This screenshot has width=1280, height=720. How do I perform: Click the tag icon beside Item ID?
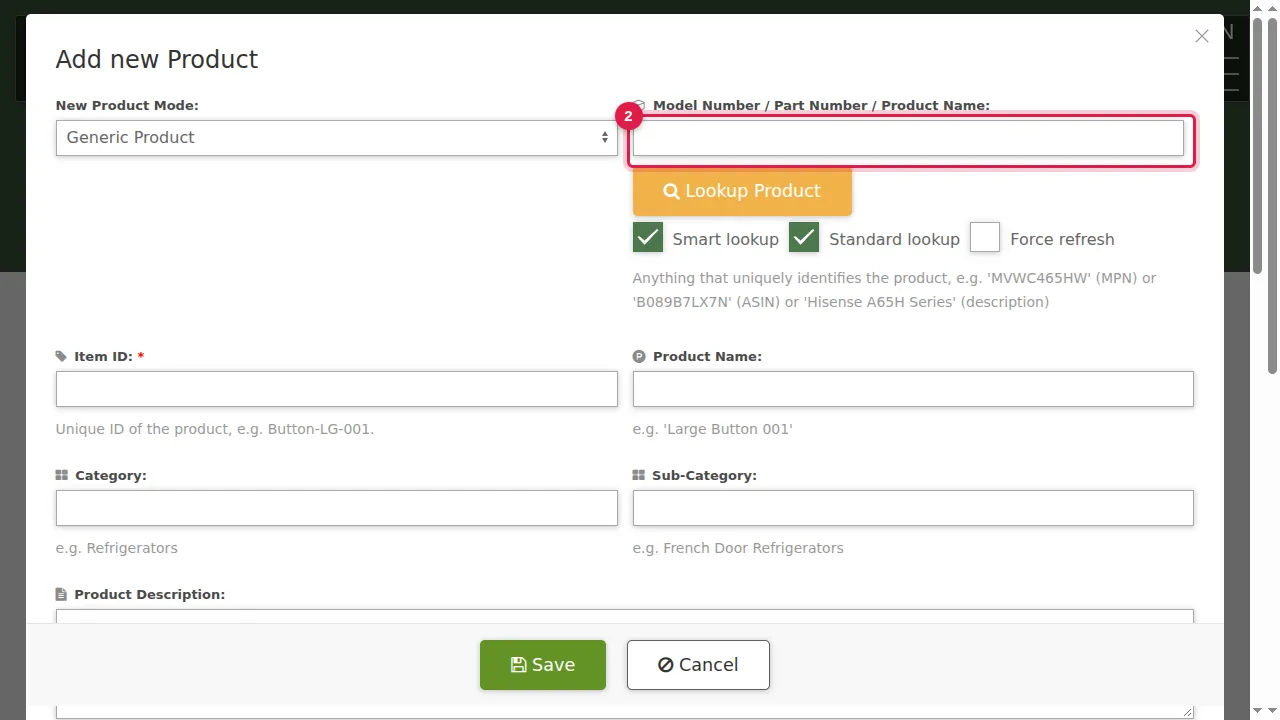pyautogui.click(x=61, y=356)
